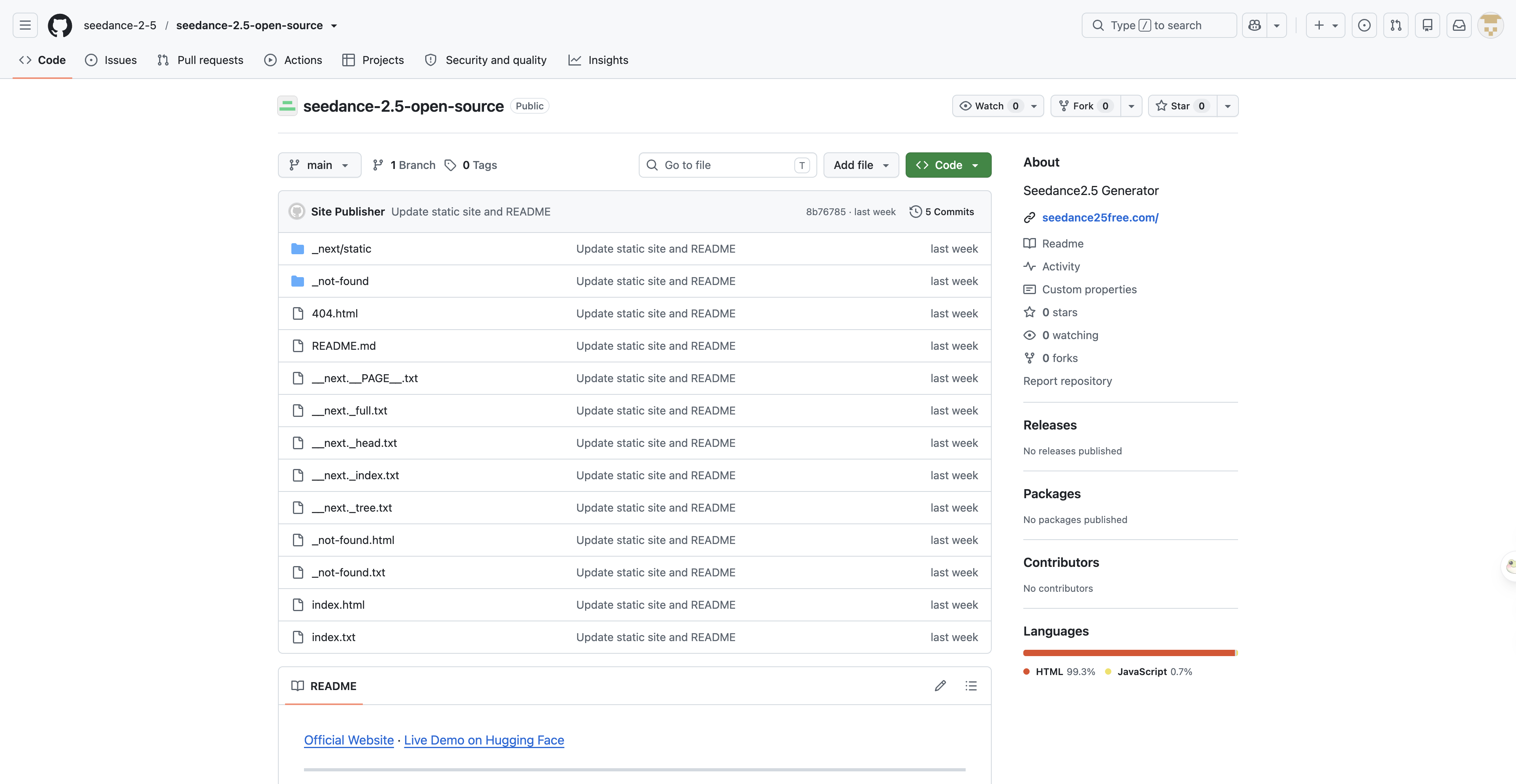Viewport: 1516px width, 784px height.
Task: Open the Official Website link
Action: [349, 741]
